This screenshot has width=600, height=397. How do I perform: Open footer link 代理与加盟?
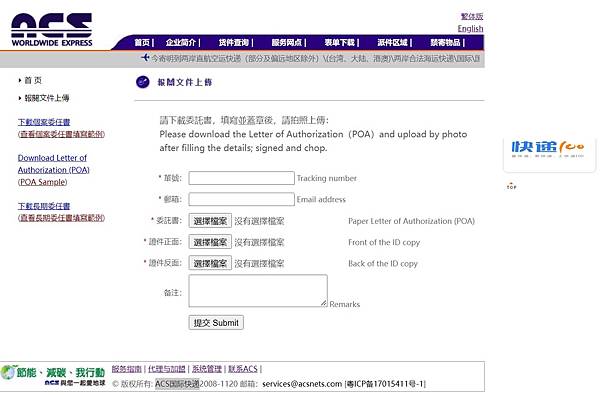(166, 369)
